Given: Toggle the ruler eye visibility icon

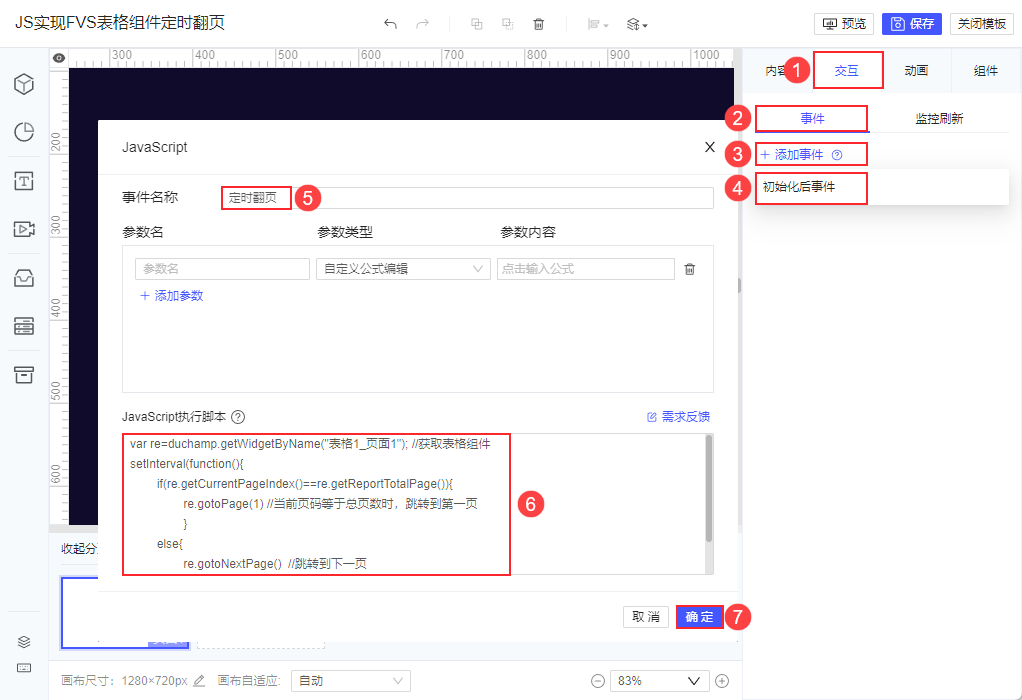Looking at the screenshot, I should point(59,58).
